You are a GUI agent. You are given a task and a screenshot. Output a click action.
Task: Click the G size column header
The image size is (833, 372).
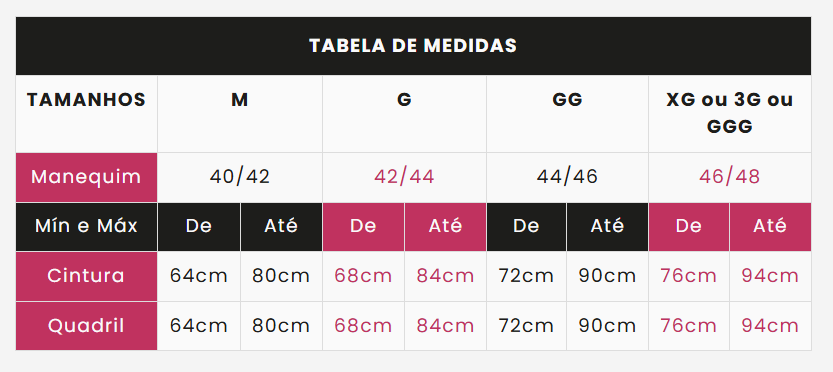point(404,114)
